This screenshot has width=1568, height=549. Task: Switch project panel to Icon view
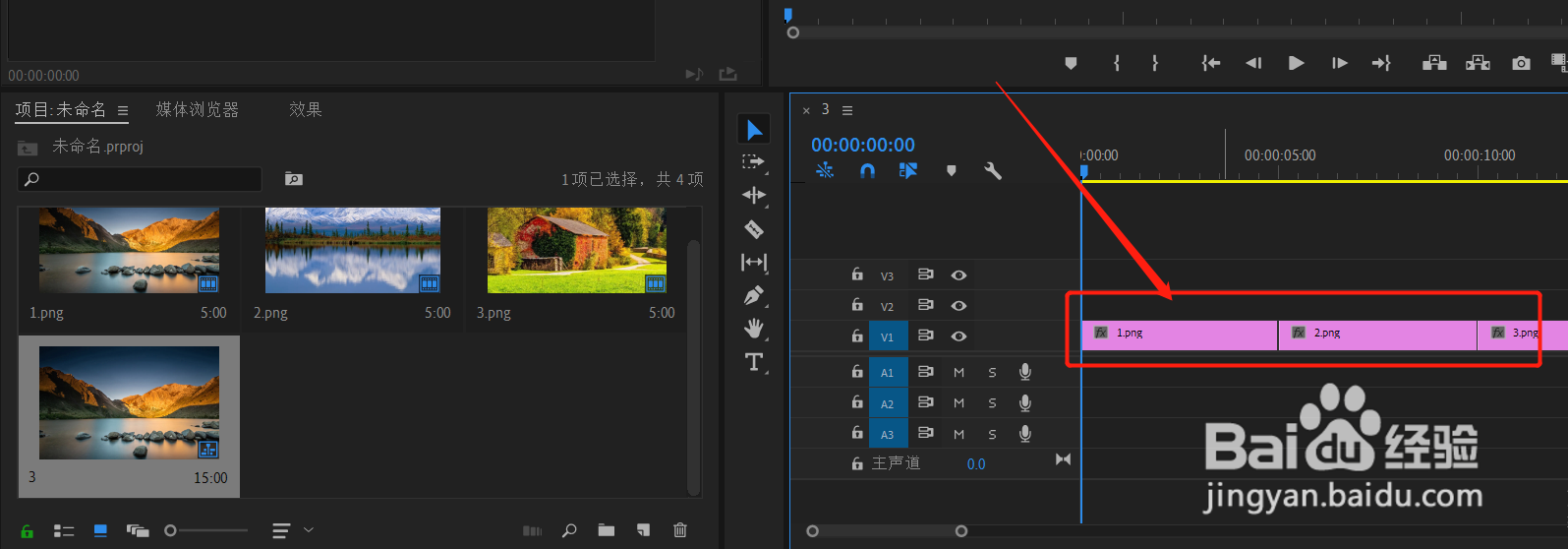(x=100, y=531)
